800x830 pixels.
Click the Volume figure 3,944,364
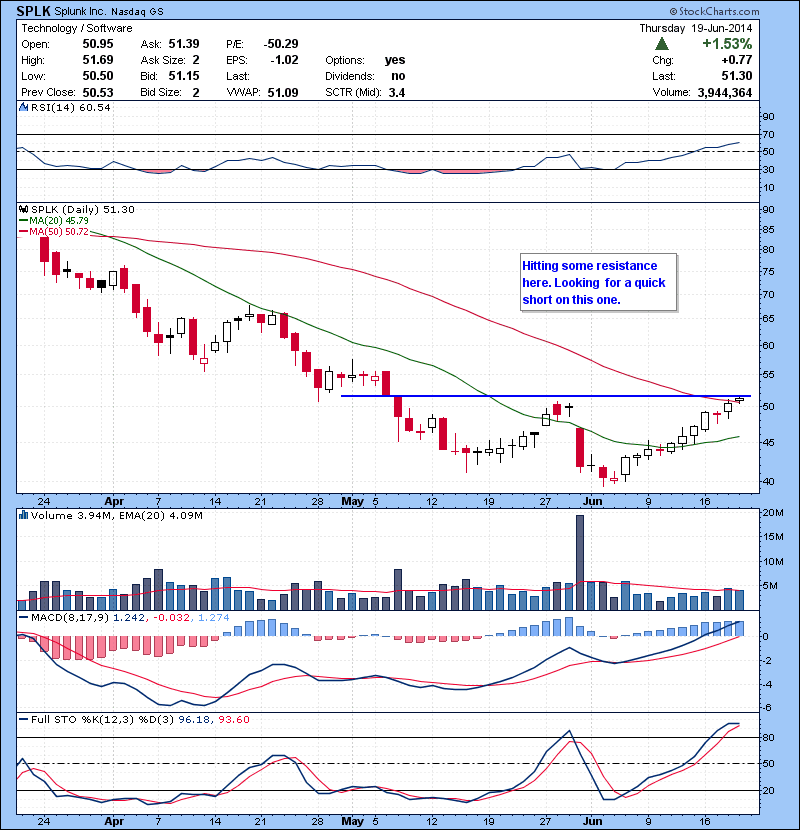click(725, 93)
